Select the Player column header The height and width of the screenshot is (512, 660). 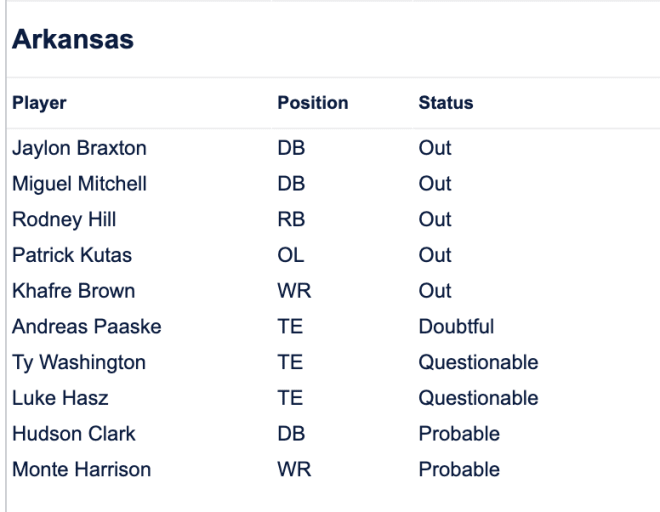click(x=39, y=103)
